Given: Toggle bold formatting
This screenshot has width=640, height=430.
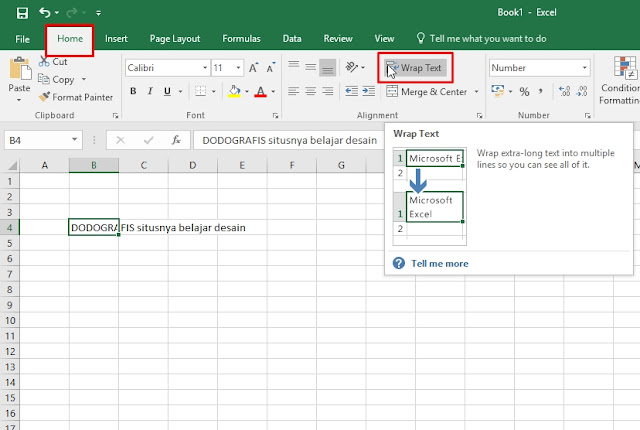Looking at the screenshot, I should pos(133,91).
